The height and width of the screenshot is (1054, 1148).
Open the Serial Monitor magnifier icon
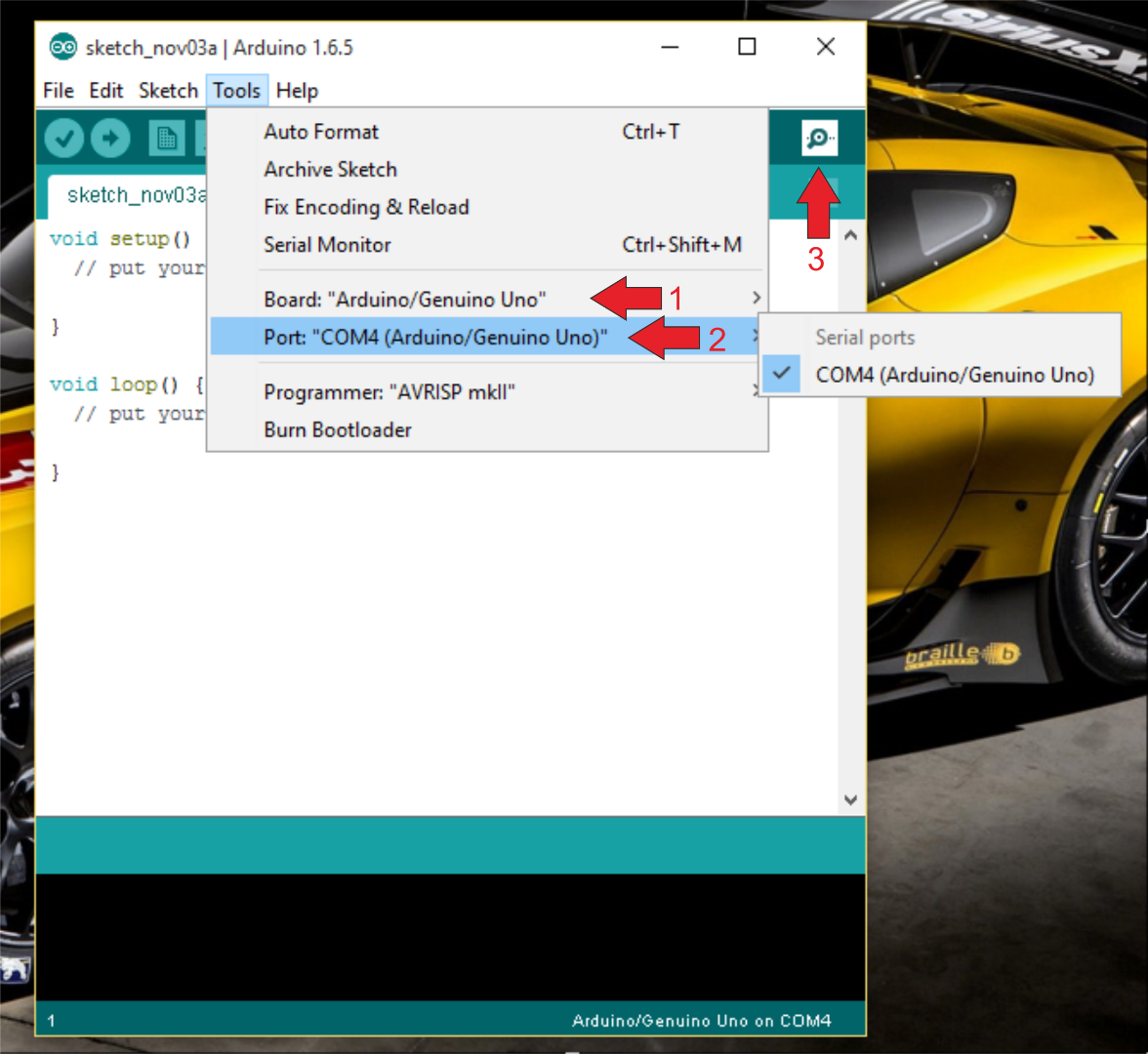(x=818, y=138)
